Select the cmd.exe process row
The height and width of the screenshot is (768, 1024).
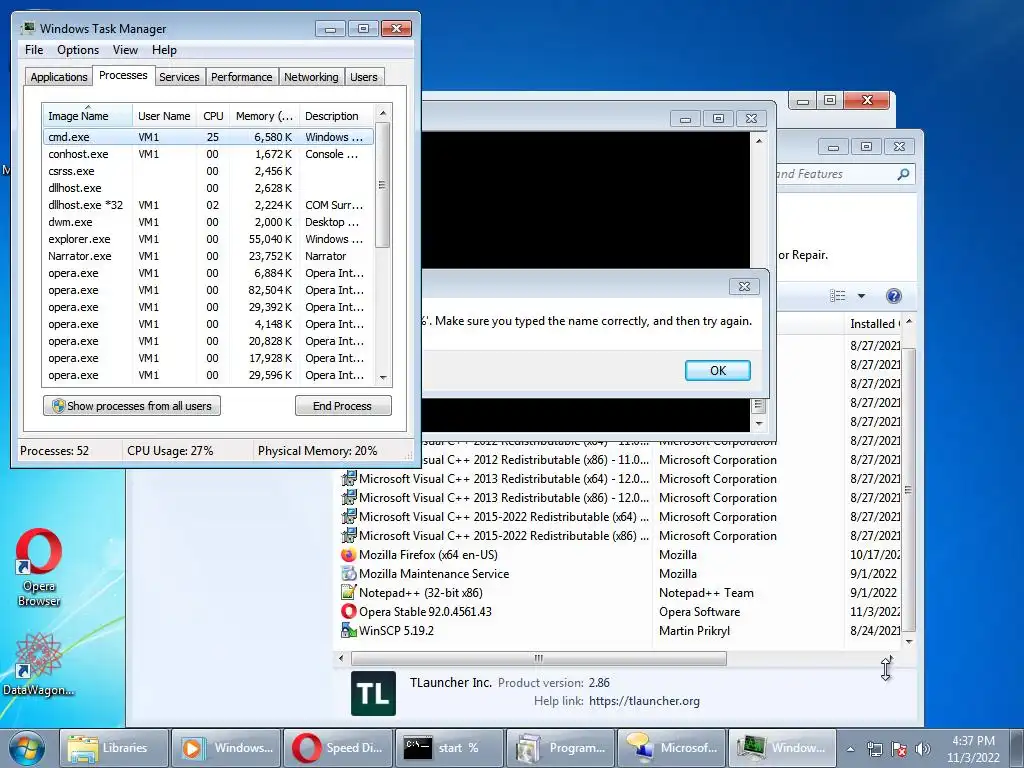(208, 137)
